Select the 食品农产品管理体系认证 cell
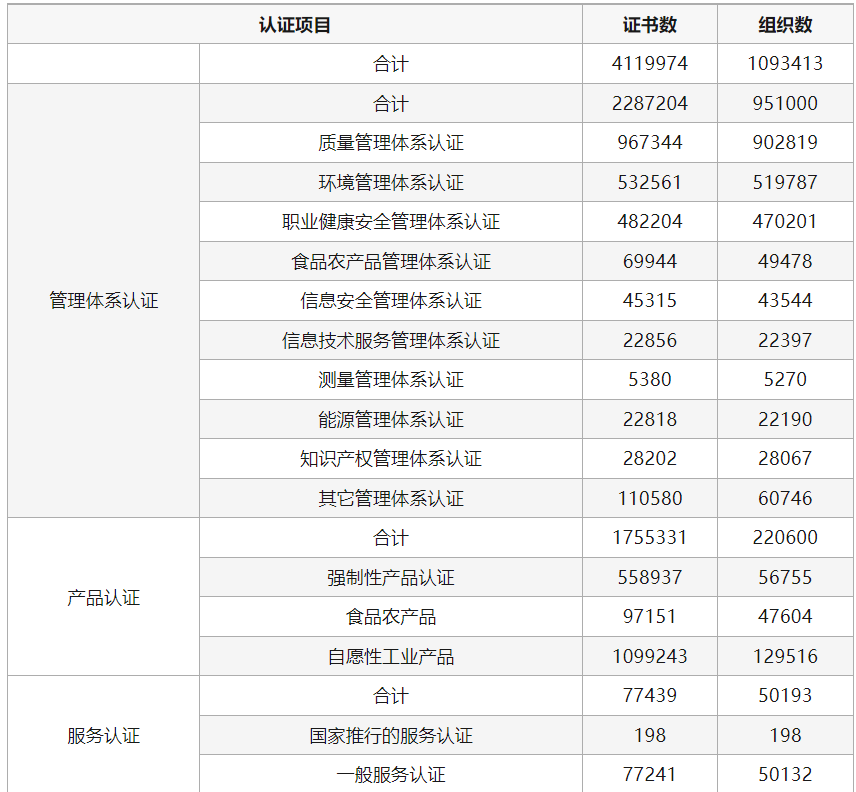This screenshot has width=856, height=792. point(391,262)
